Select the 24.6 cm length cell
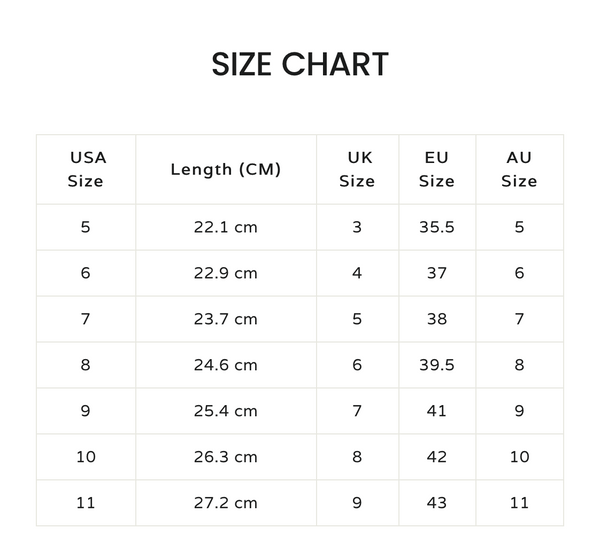The height and width of the screenshot is (544, 600). (x=226, y=365)
